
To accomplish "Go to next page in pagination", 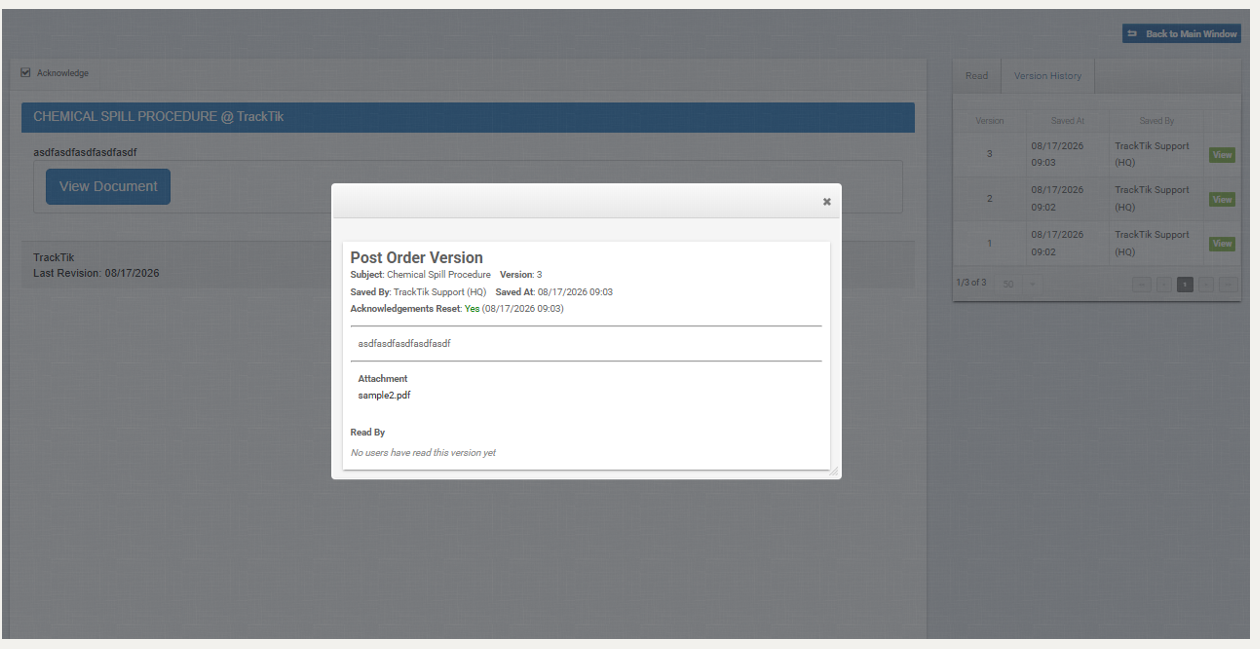I will pos(1206,284).
